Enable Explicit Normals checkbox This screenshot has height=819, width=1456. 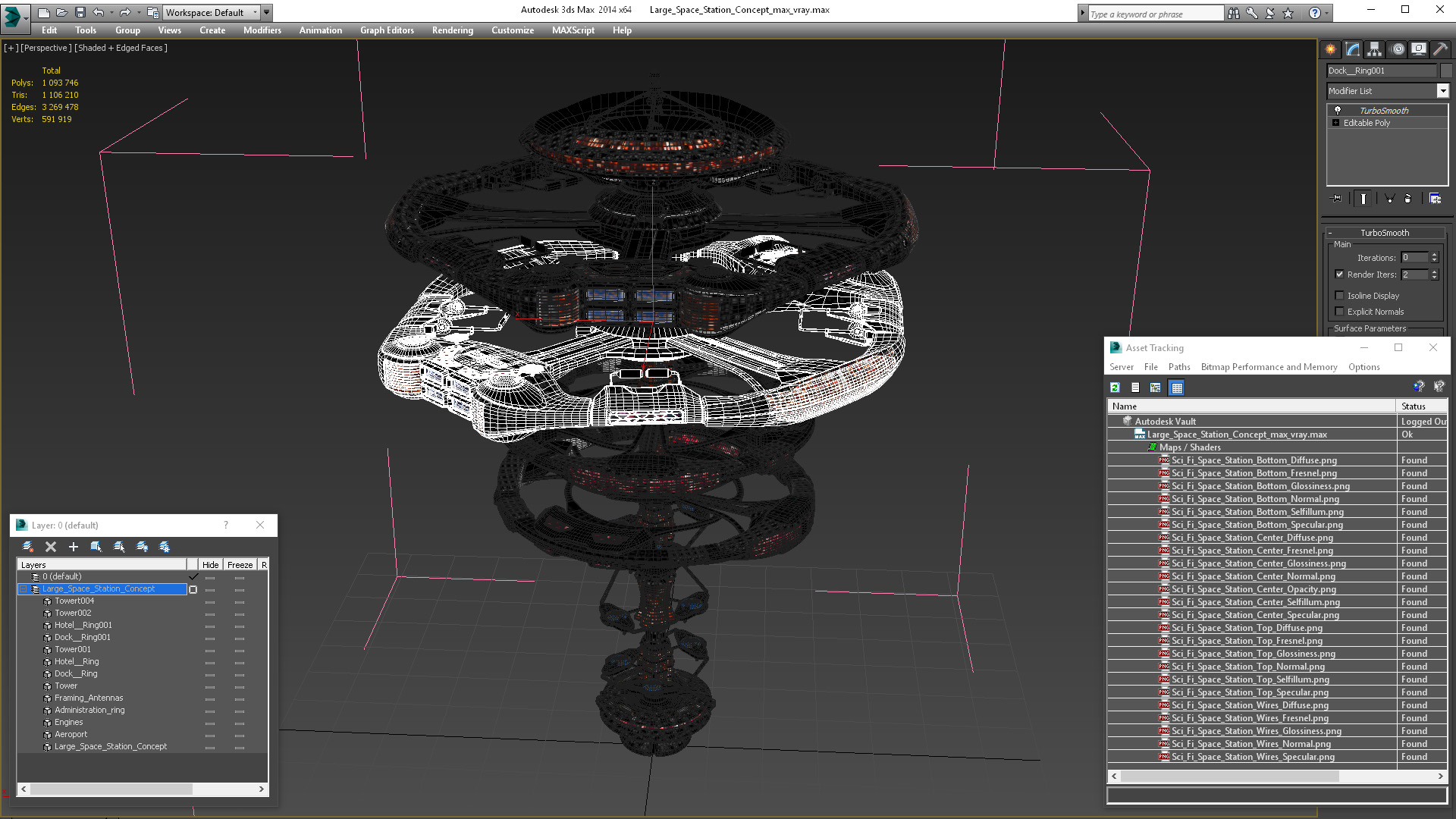tap(1340, 312)
